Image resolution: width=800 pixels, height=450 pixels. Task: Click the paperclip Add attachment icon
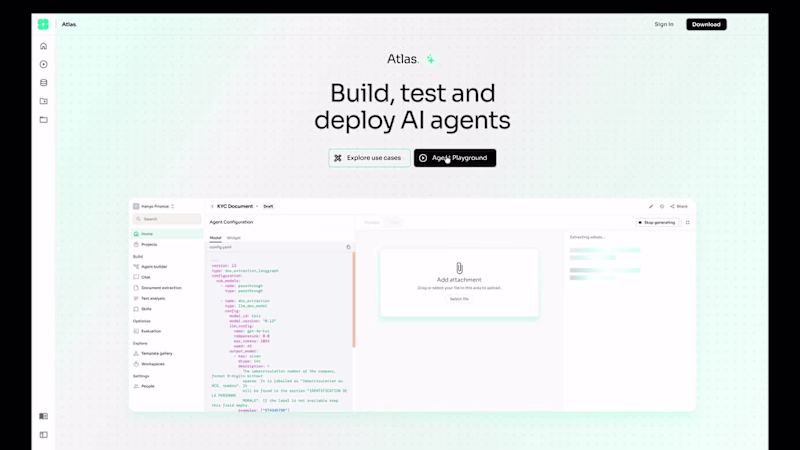click(459, 268)
